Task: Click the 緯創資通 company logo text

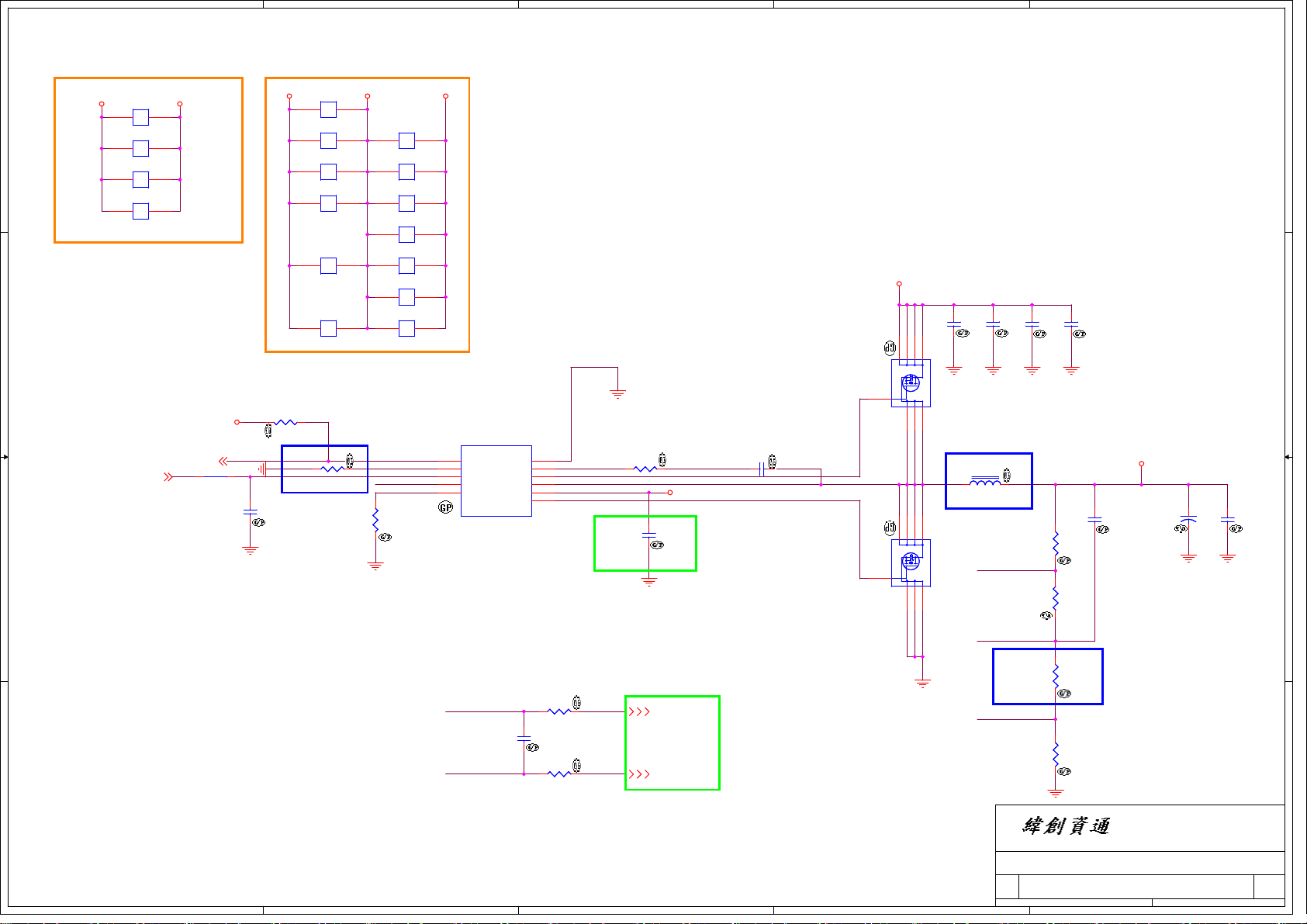Action: [1067, 826]
